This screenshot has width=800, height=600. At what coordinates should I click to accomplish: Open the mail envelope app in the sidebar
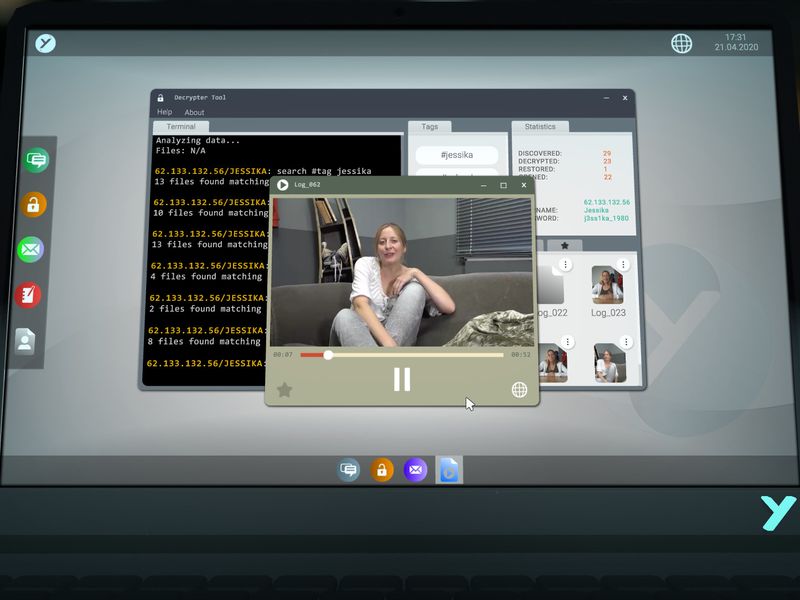(30, 249)
